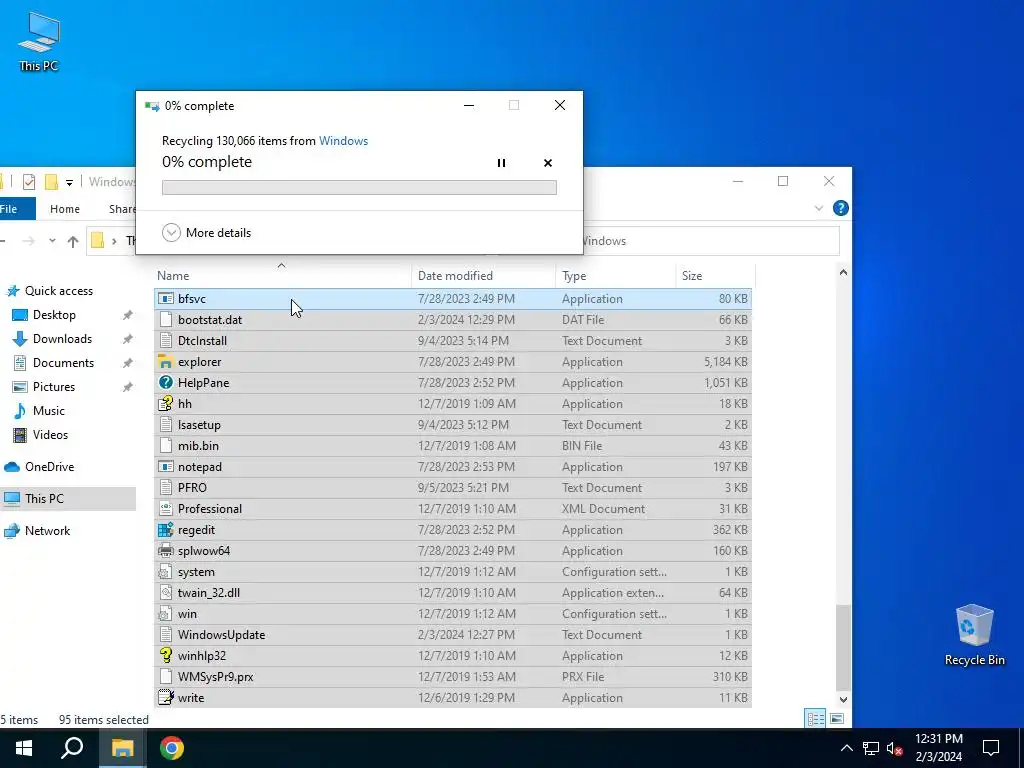This screenshot has width=1024, height=768.
Task: Expand More details in progress dialog
Action: tap(206, 232)
